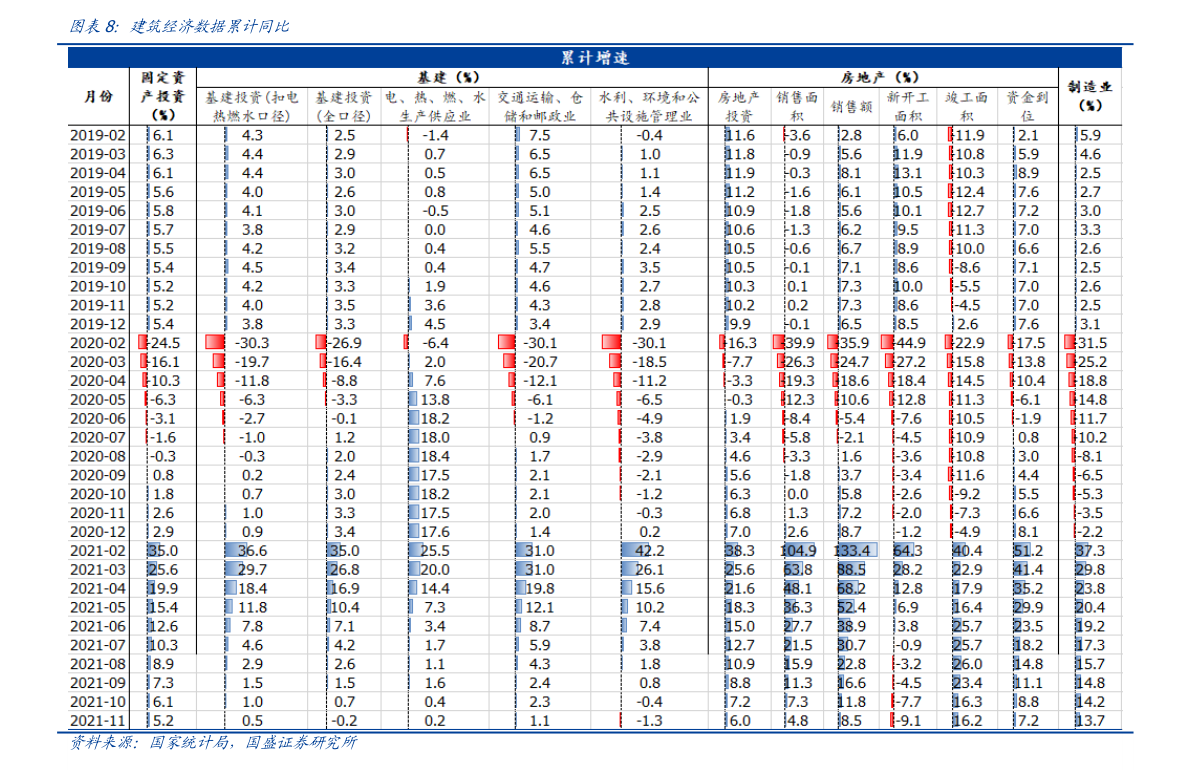Click the 2021-11 row label

pyautogui.click(x=98, y=720)
